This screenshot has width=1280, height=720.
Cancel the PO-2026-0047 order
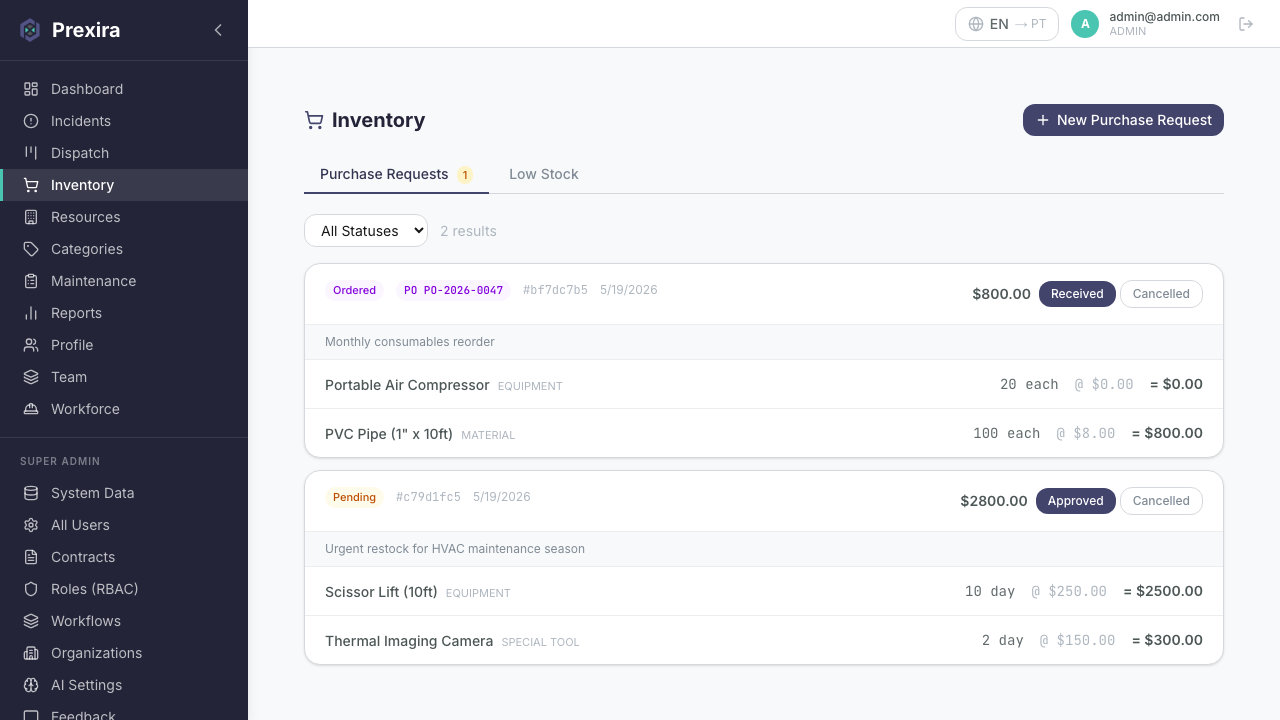coord(1161,294)
